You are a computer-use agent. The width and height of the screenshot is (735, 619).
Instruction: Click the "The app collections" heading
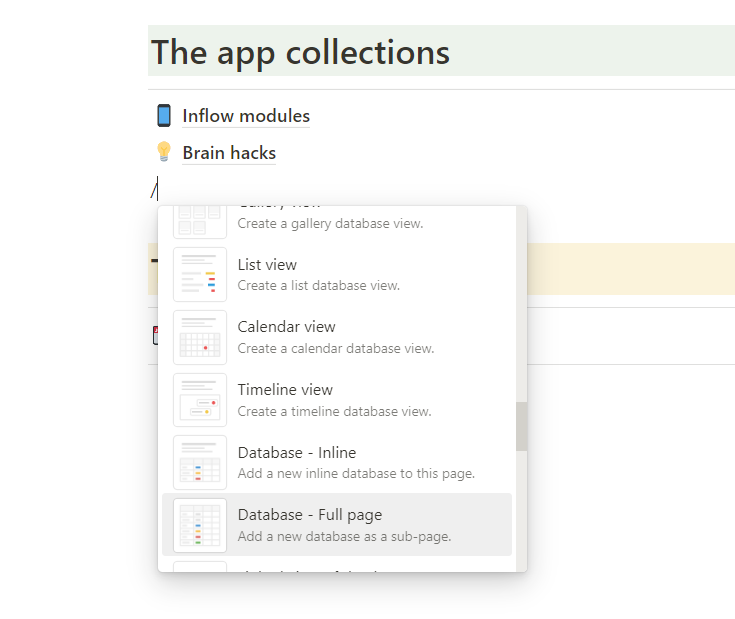pyautogui.click(x=300, y=52)
